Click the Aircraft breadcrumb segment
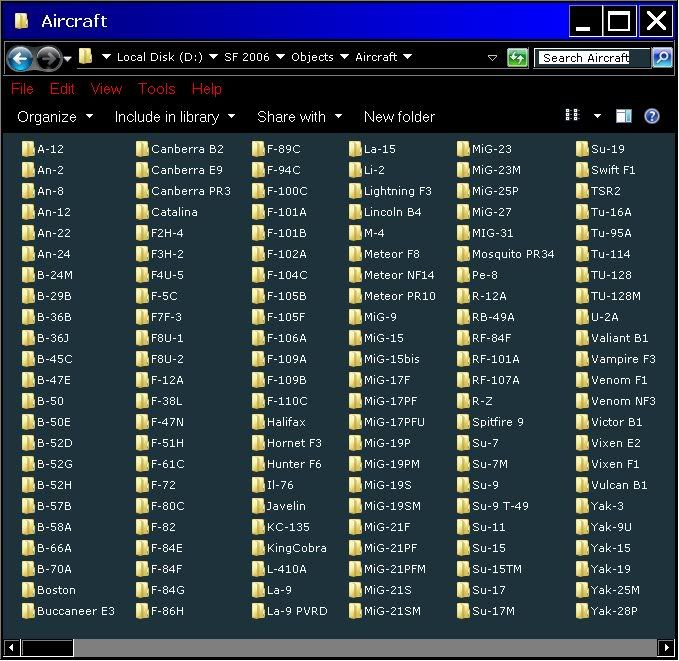Viewport: 679px width, 661px height. (376, 57)
